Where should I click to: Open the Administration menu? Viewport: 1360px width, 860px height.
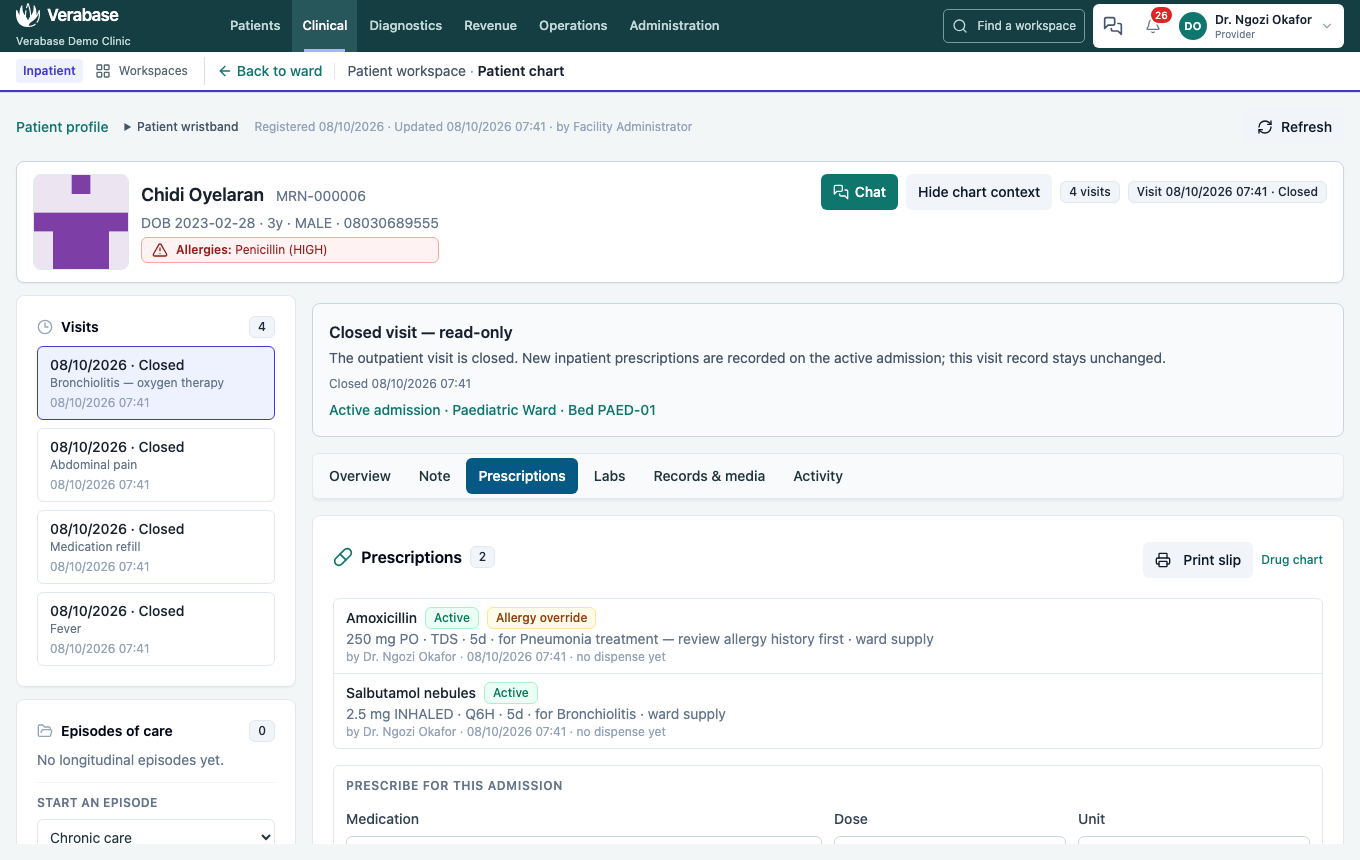point(674,26)
